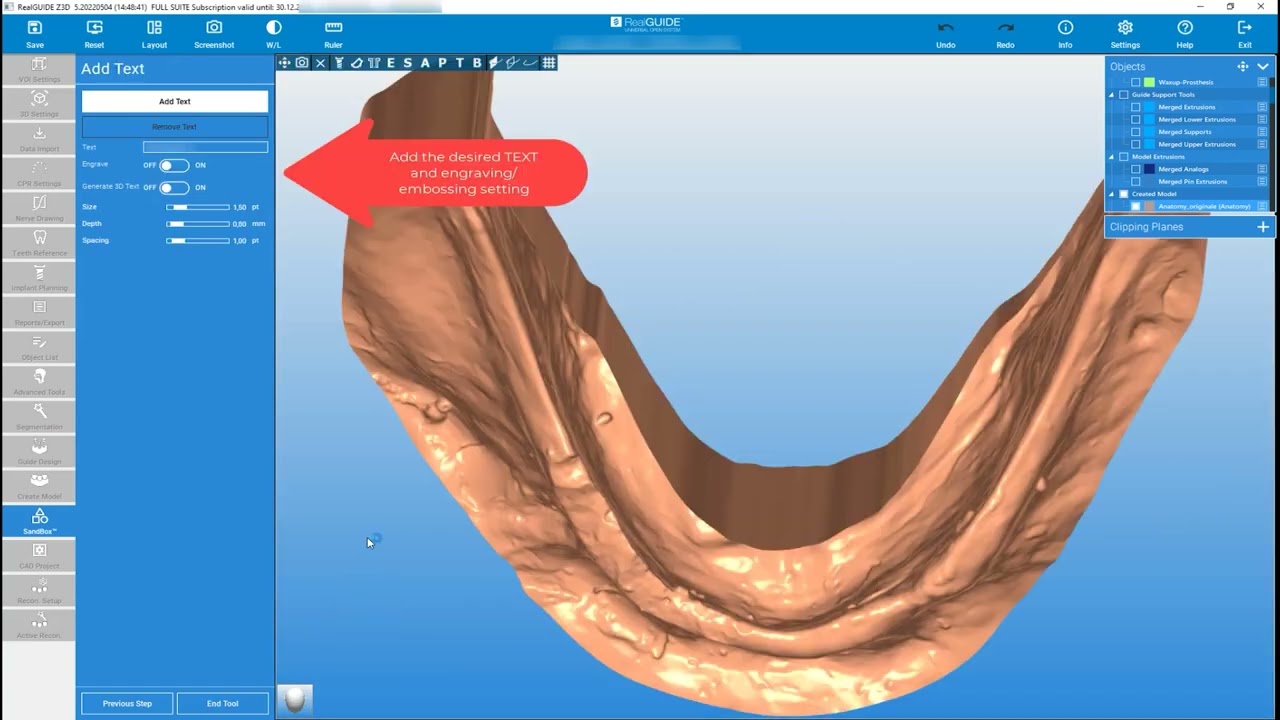This screenshot has height=720, width=1280.
Task: Select the P view button
Action: click(442, 63)
